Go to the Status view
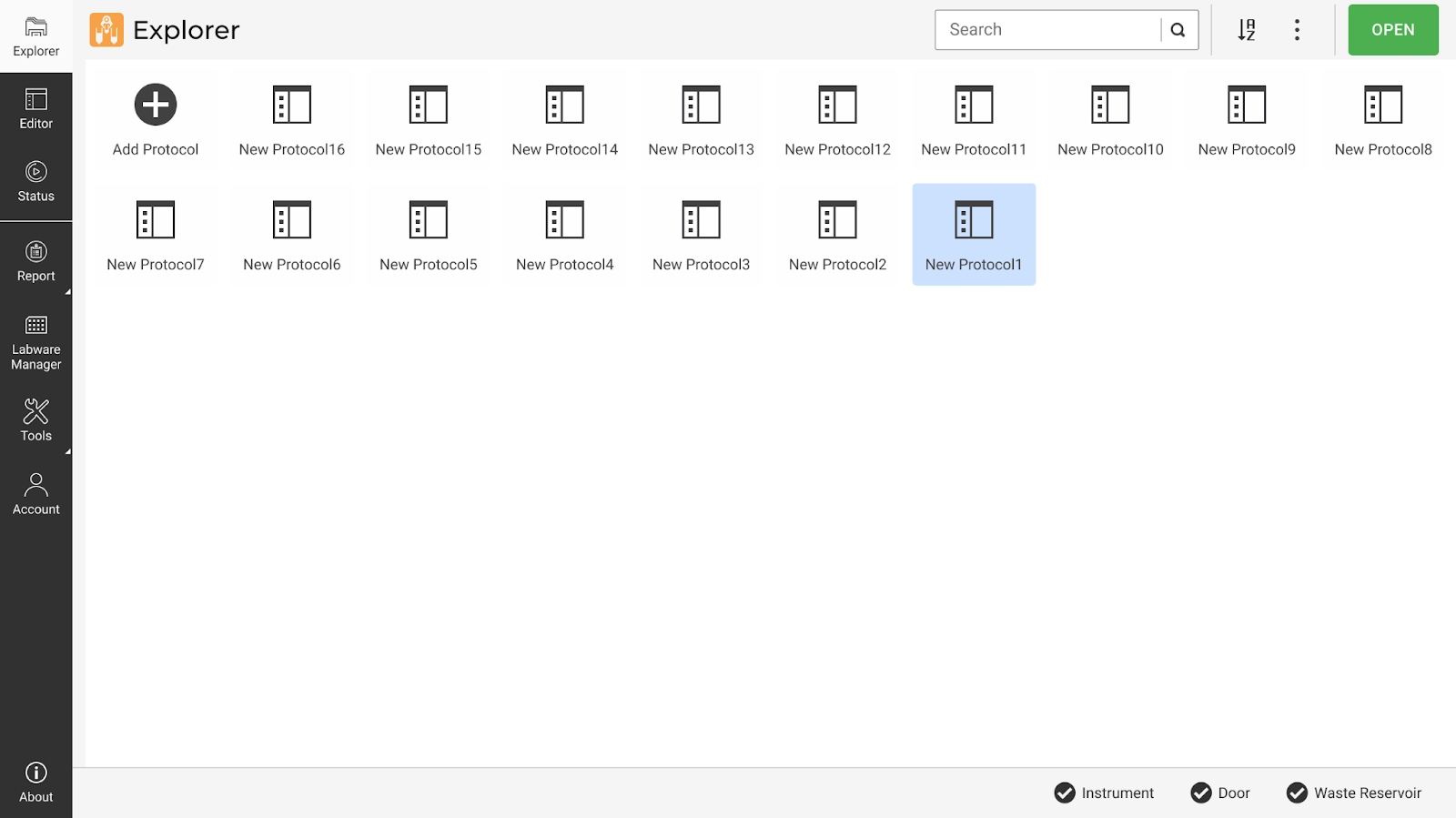The image size is (1456, 818). pos(36,182)
